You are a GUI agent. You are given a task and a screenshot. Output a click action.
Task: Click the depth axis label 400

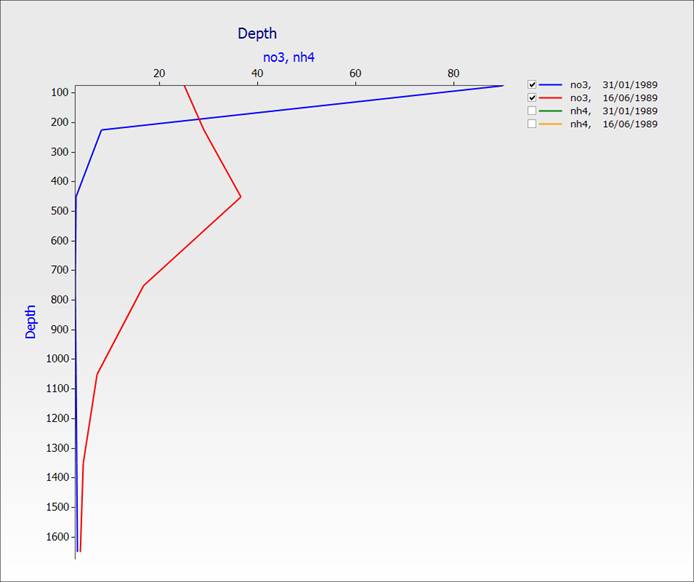tap(60, 181)
